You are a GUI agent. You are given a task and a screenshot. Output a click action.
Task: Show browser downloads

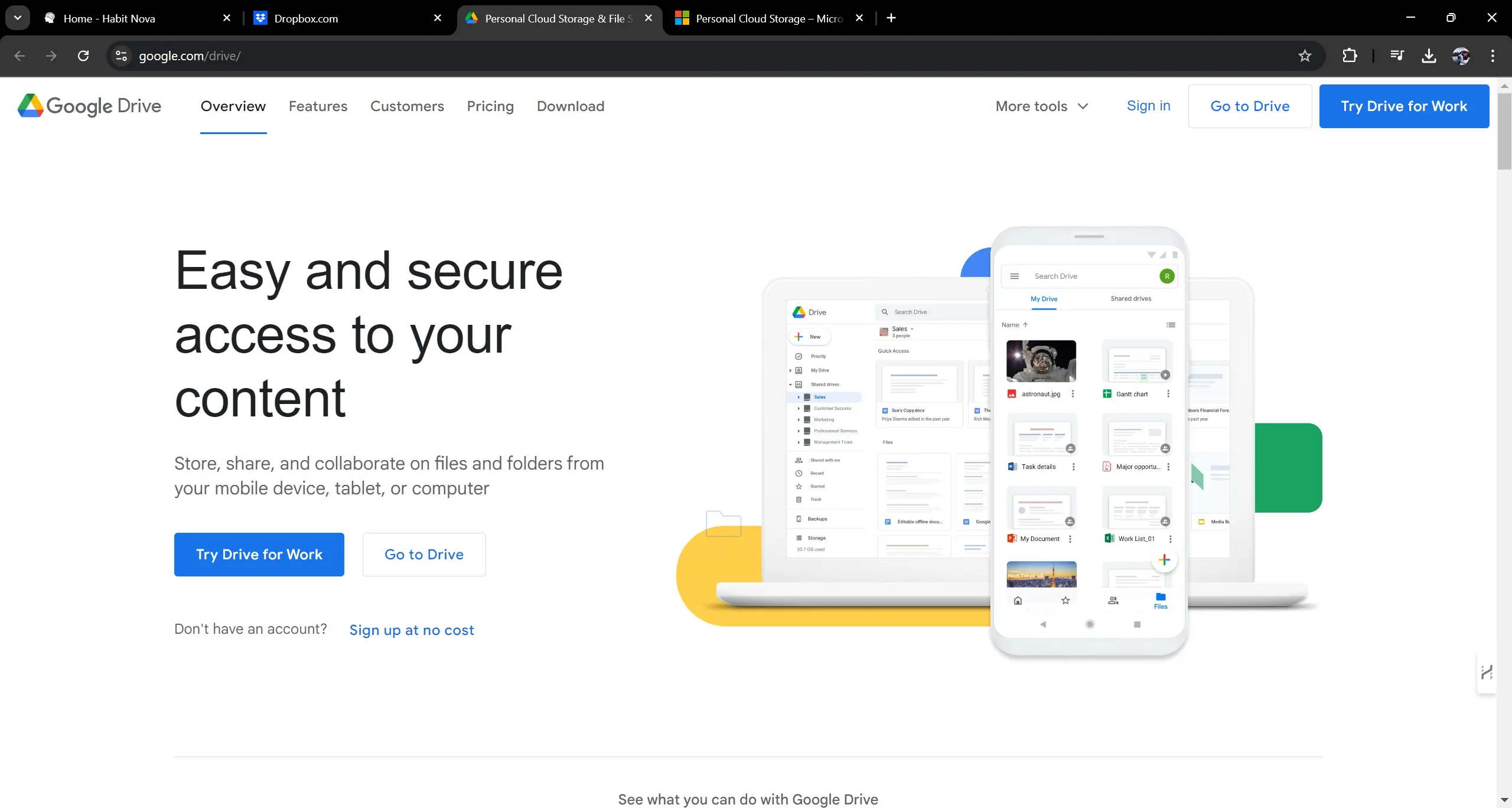pyautogui.click(x=1429, y=56)
